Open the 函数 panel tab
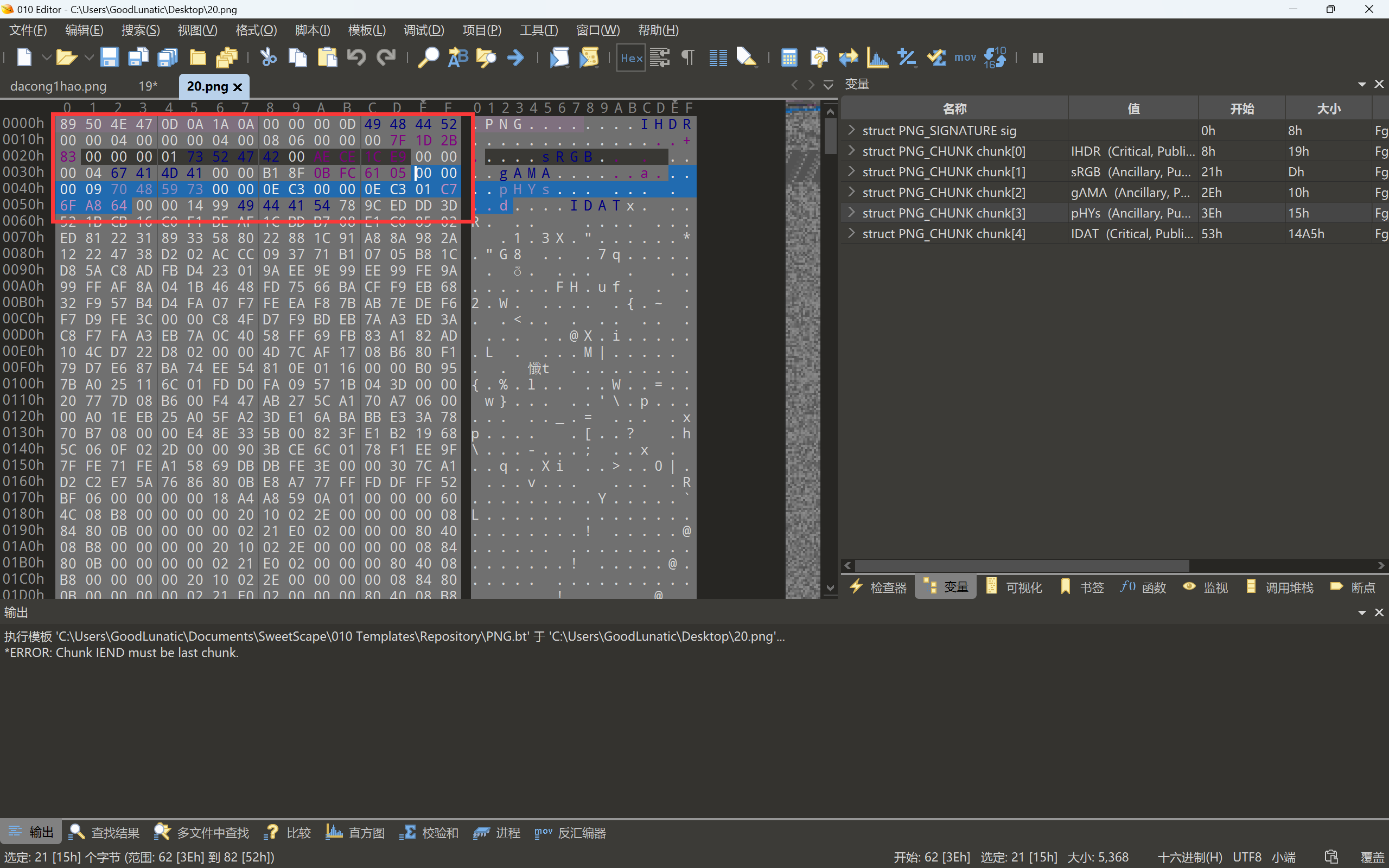Screen dimensions: 1389x868 (x=1143, y=586)
